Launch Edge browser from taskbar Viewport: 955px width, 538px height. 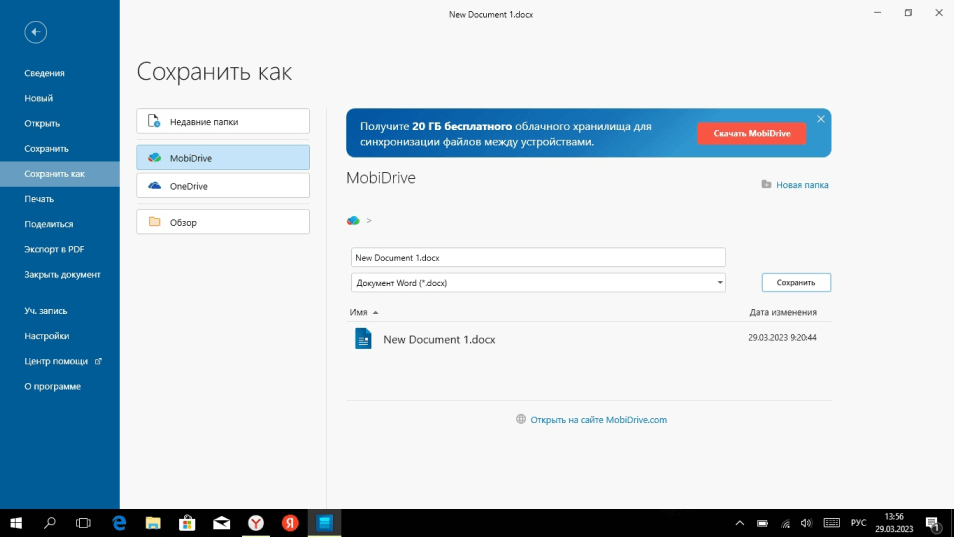[x=119, y=523]
